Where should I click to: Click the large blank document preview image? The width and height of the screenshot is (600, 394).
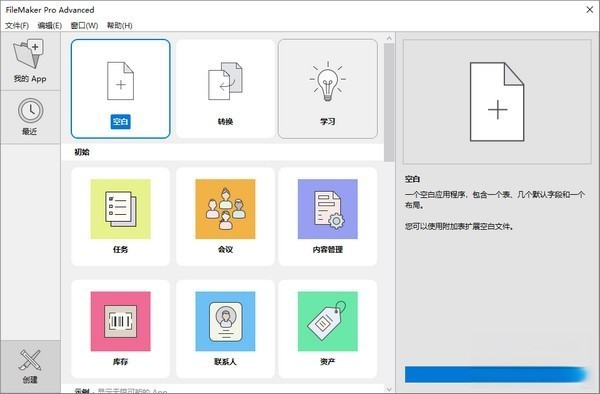[x=497, y=102]
